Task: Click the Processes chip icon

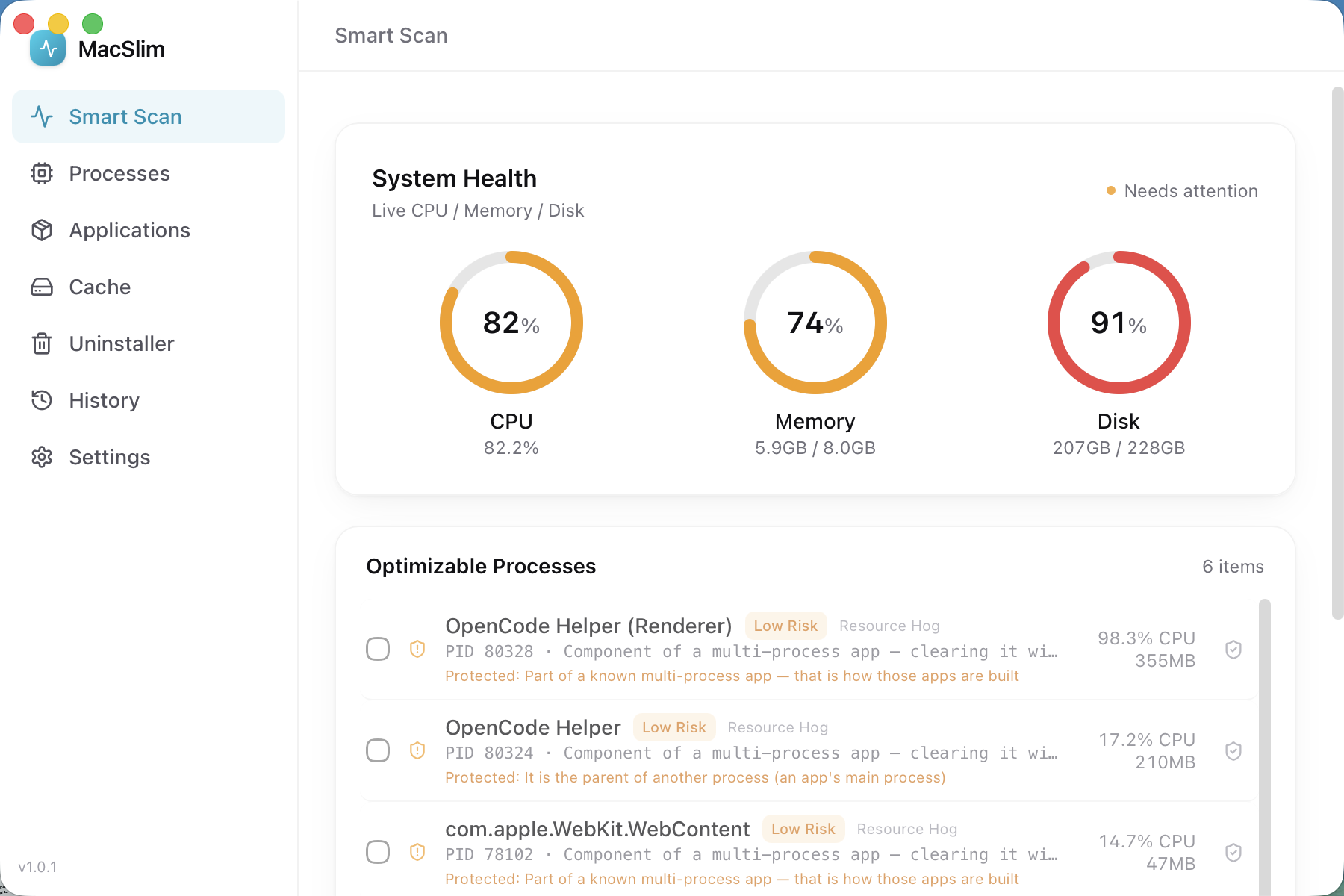Action: coord(42,173)
